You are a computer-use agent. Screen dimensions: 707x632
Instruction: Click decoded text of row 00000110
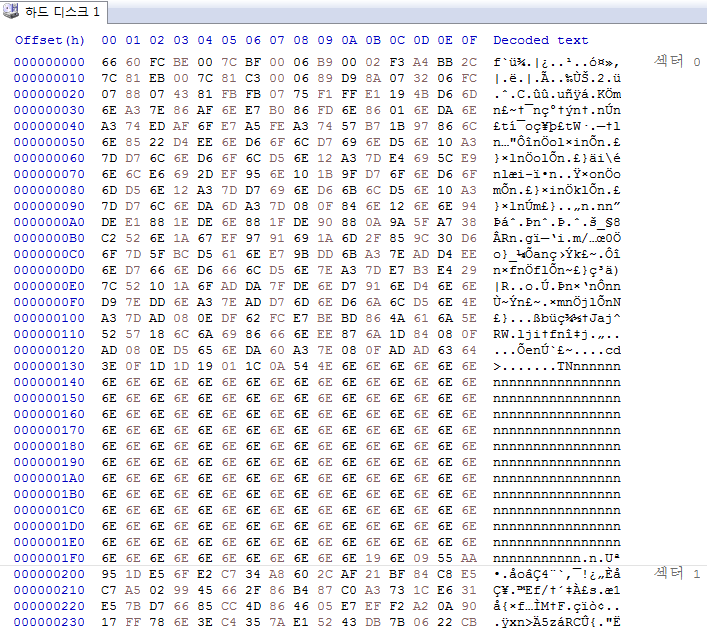tap(557, 334)
